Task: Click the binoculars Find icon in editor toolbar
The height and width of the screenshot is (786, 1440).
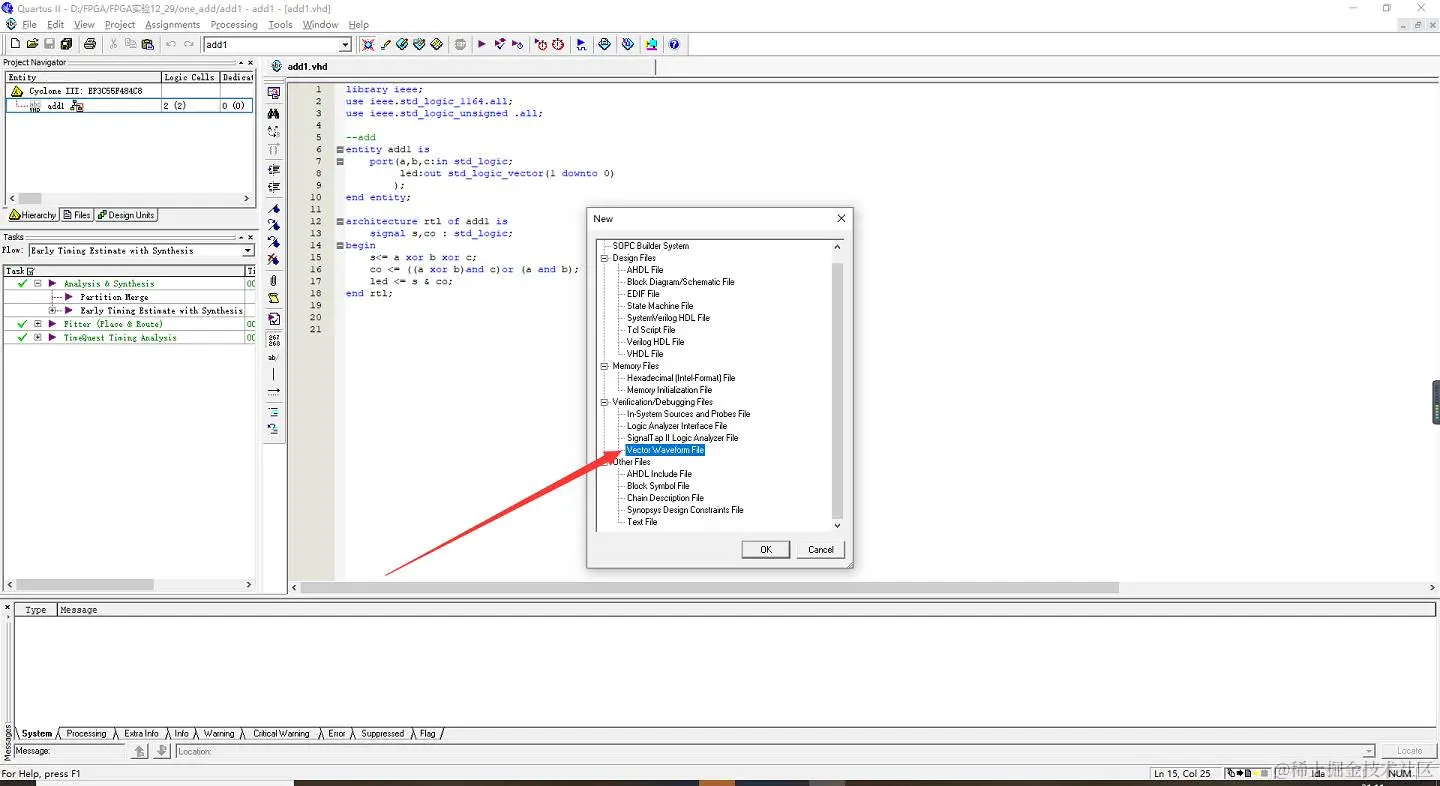Action: (x=274, y=113)
